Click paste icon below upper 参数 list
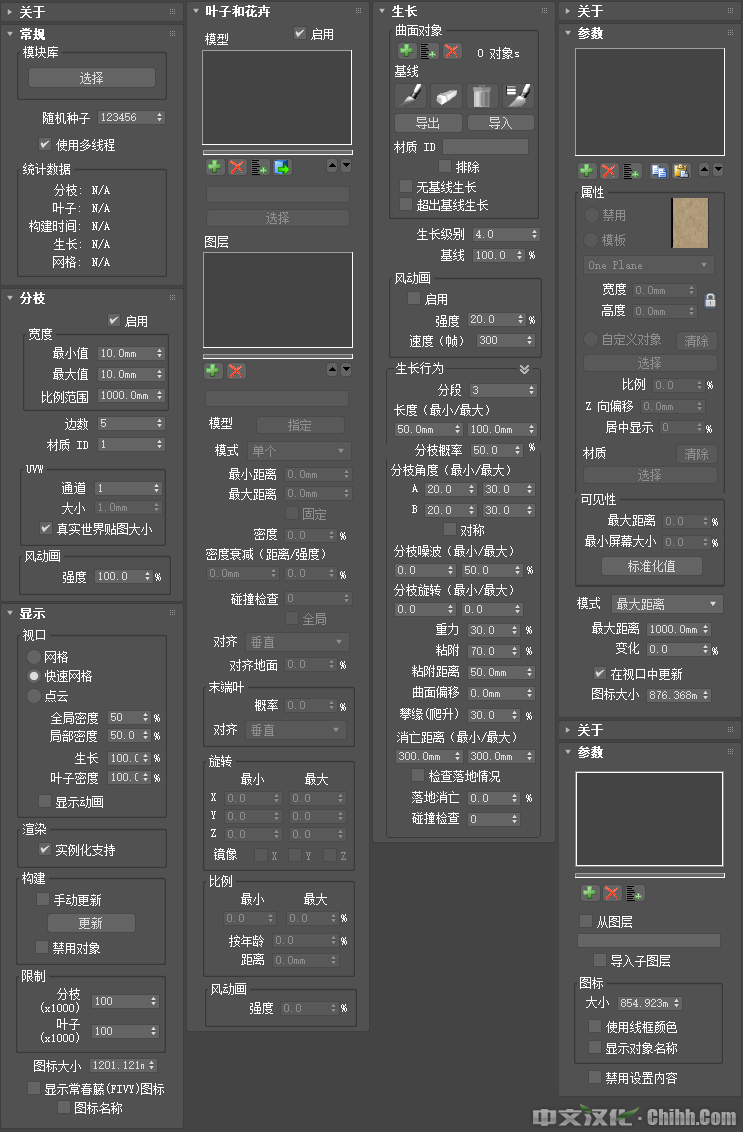 (681, 171)
